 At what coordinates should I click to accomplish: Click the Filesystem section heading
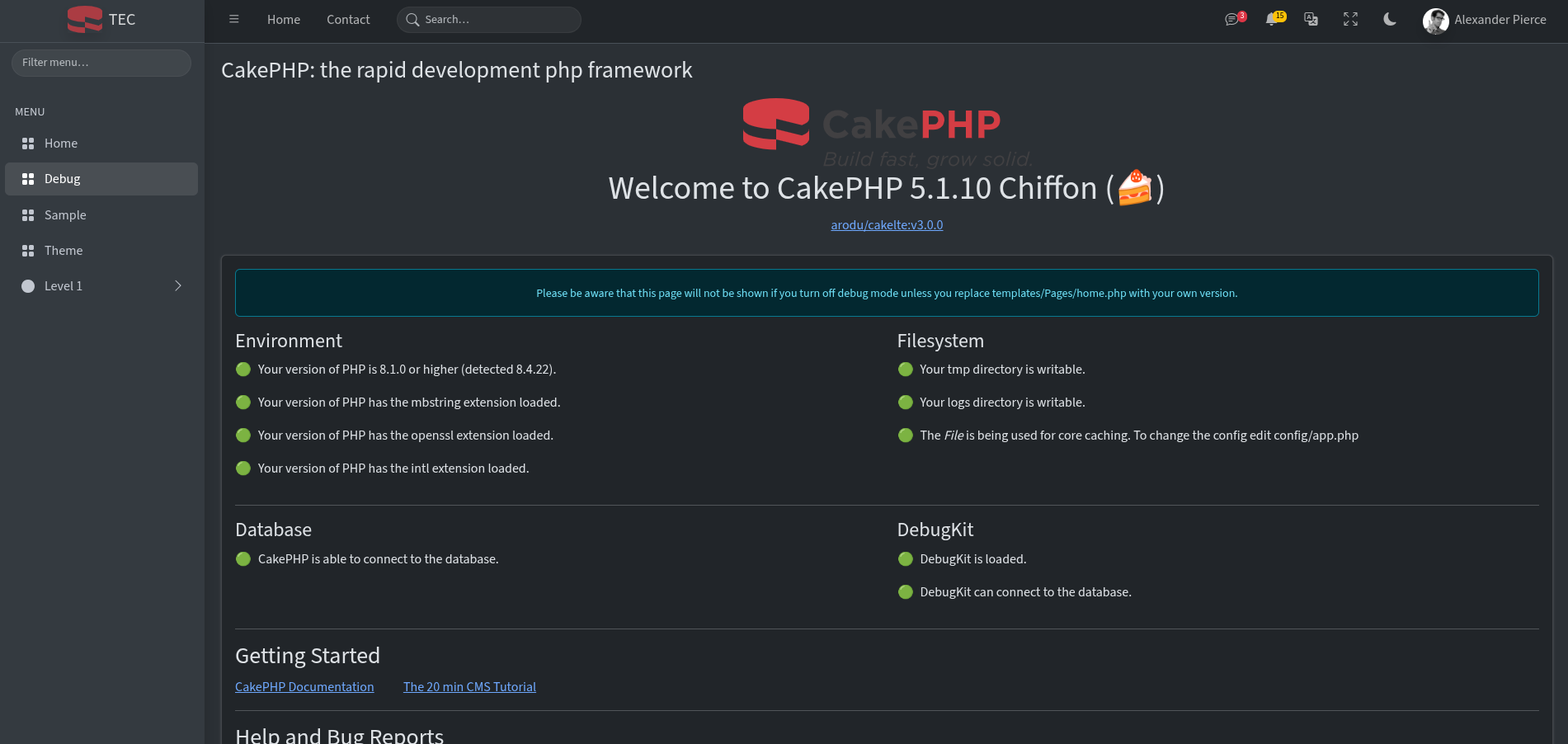point(940,341)
